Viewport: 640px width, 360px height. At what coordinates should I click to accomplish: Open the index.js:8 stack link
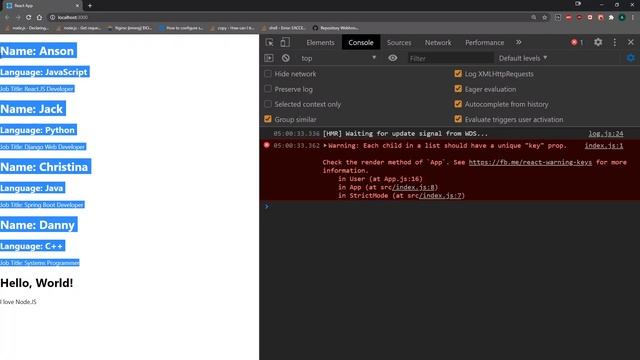pyautogui.click(x=414, y=187)
